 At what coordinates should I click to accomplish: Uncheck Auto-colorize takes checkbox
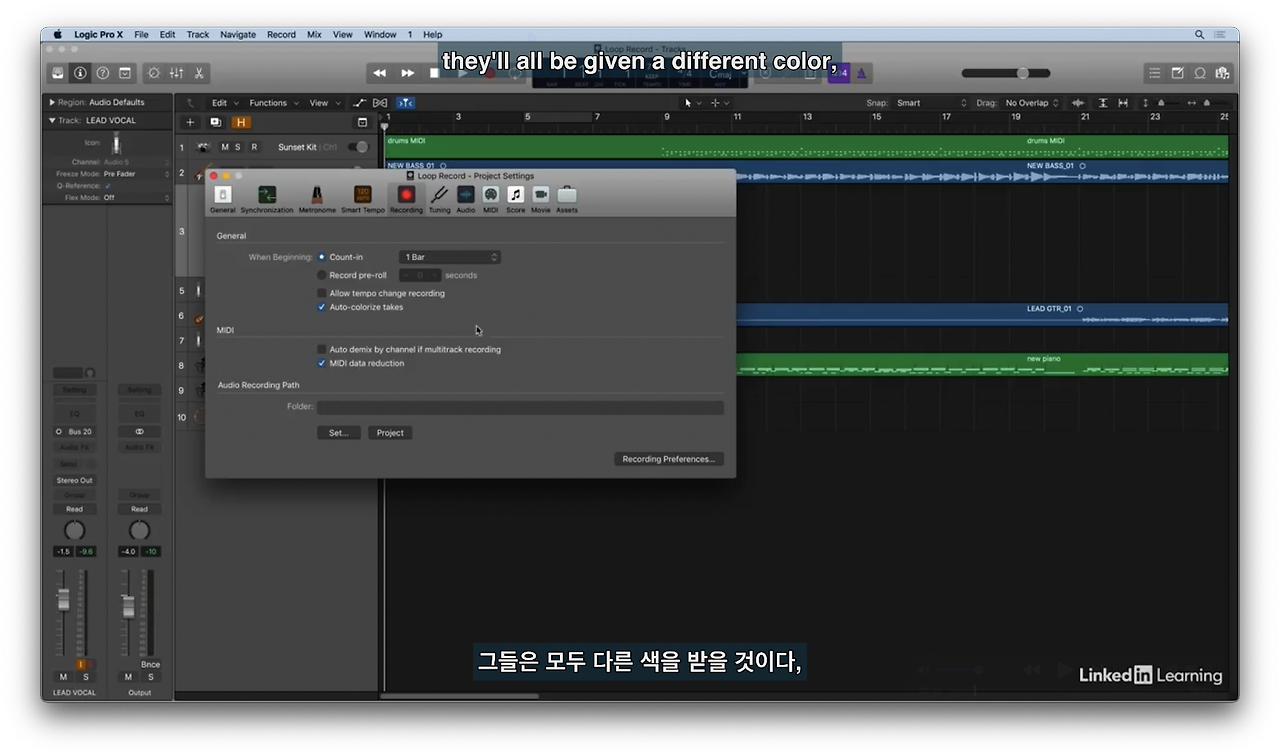point(322,307)
